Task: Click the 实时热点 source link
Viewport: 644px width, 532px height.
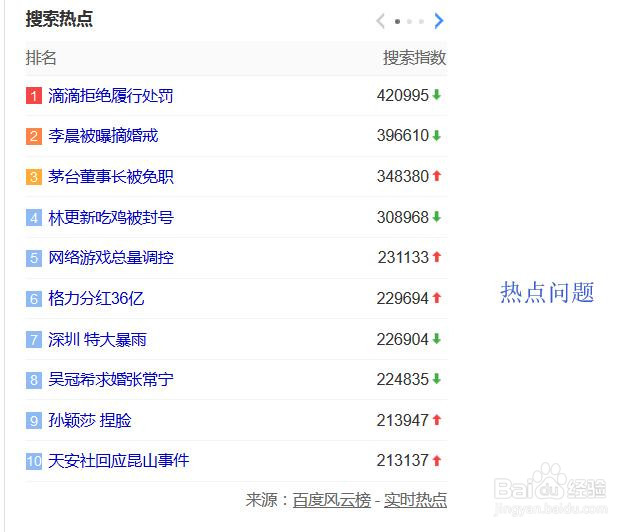Action: point(415,500)
